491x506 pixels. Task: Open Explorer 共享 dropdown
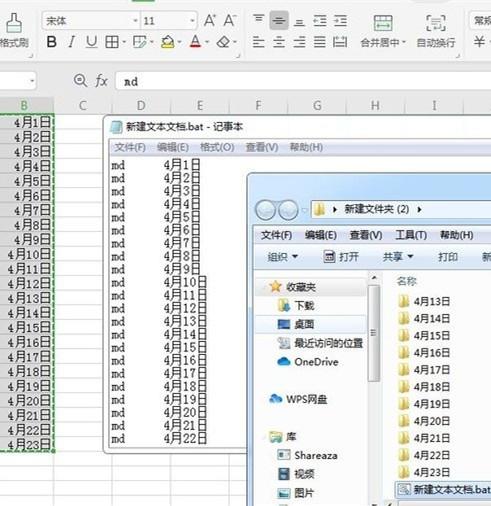pyautogui.click(x=398, y=257)
